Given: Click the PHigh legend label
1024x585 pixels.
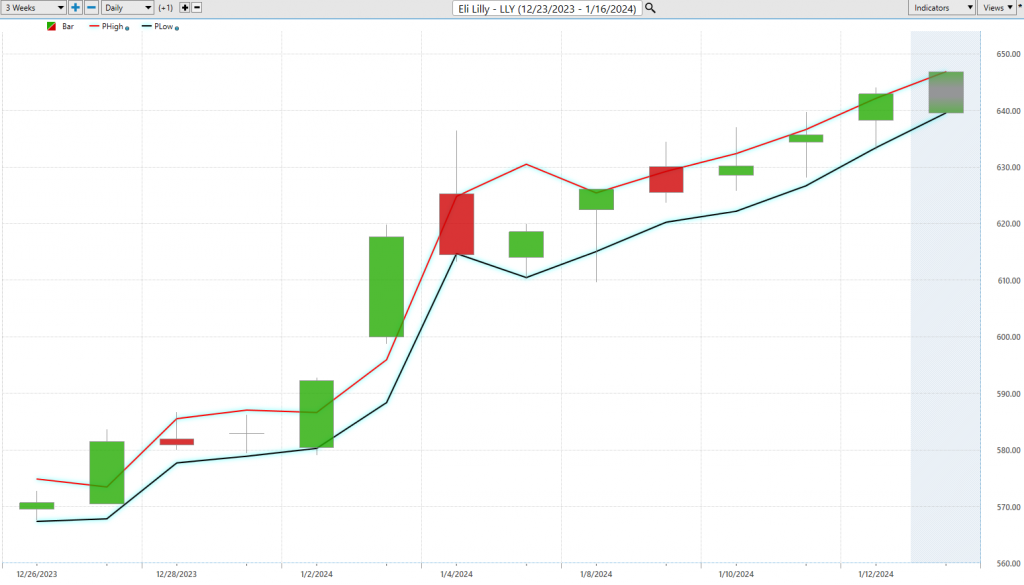Looking at the screenshot, I should coord(112,27).
